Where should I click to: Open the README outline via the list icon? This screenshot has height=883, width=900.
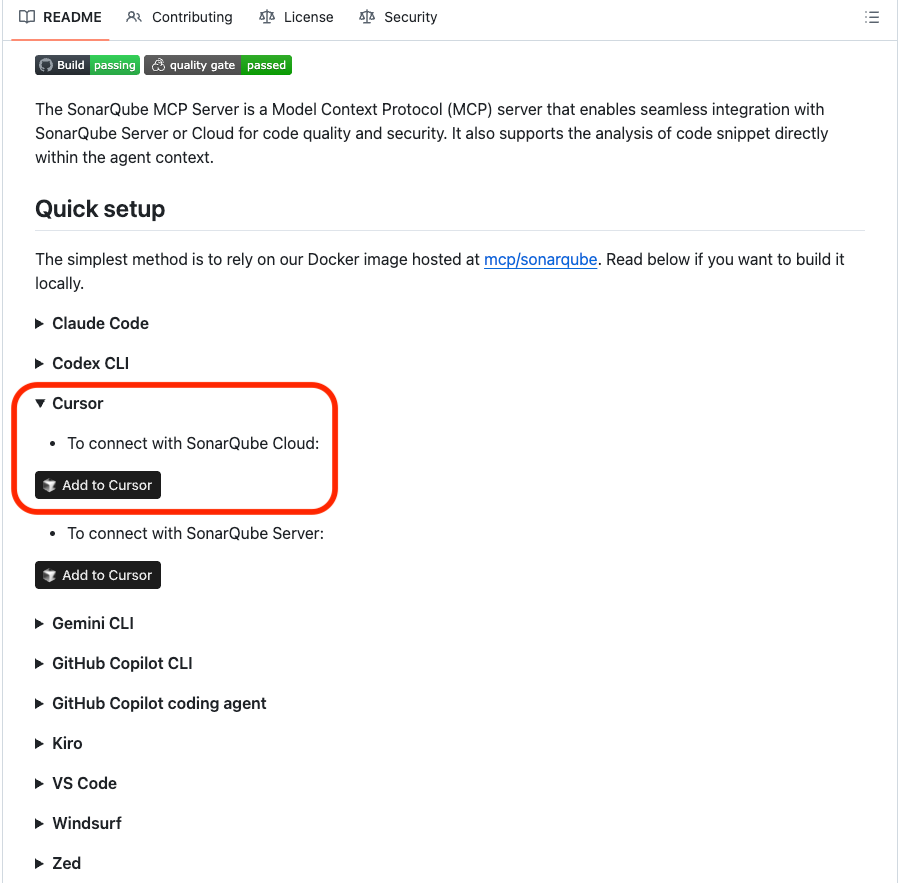pyautogui.click(x=871, y=17)
